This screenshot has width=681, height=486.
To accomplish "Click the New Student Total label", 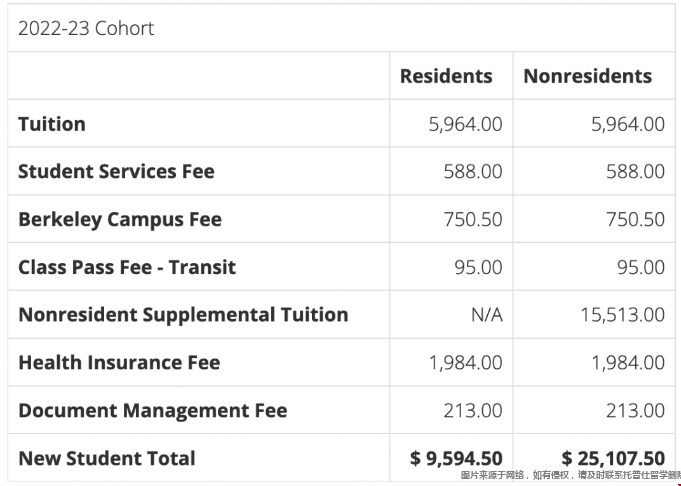I will pyautogui.click(x=107, y=458).
